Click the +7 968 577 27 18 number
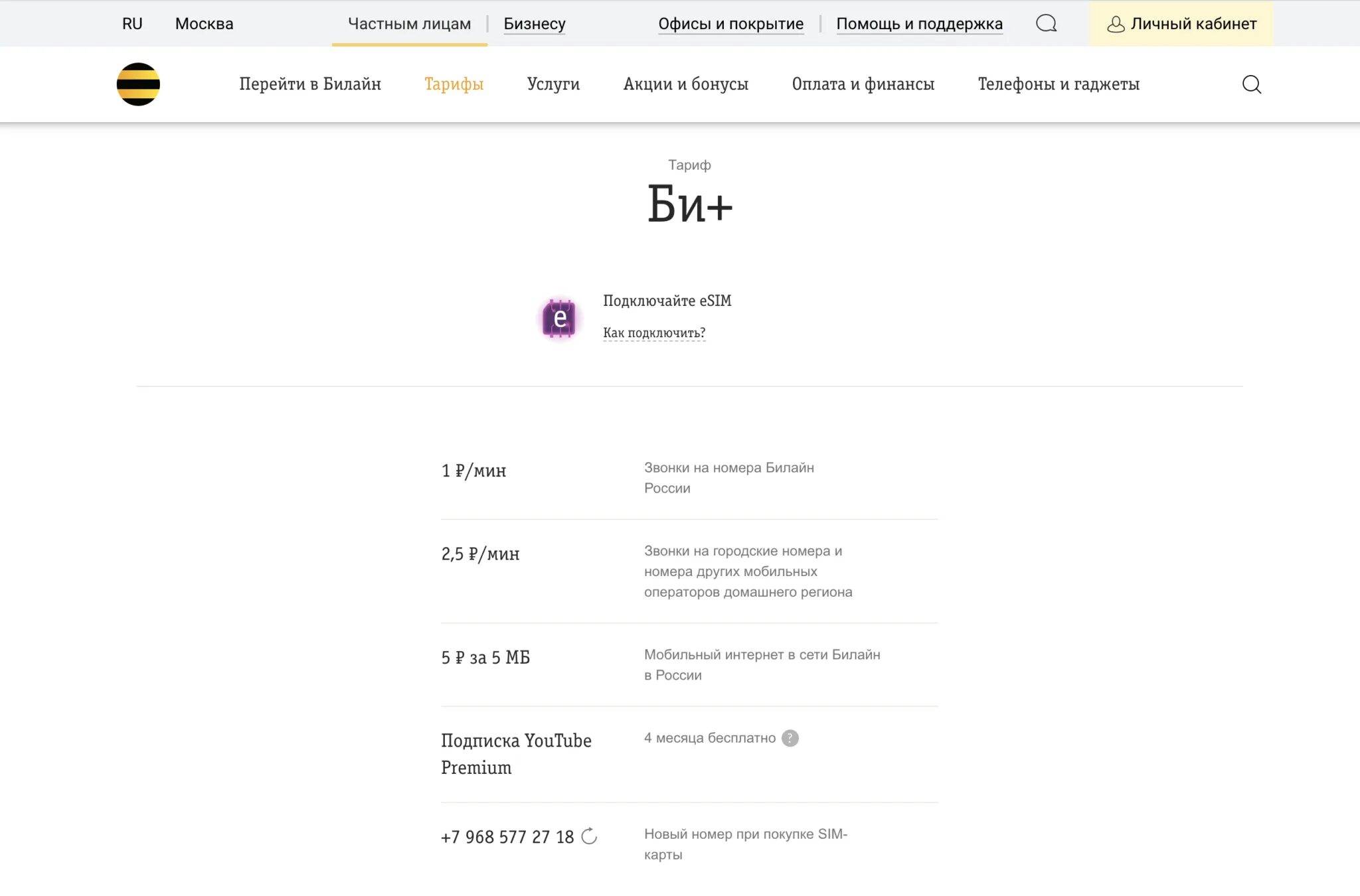The height and width of the screenshot is (896, 1360). [507, 837]
